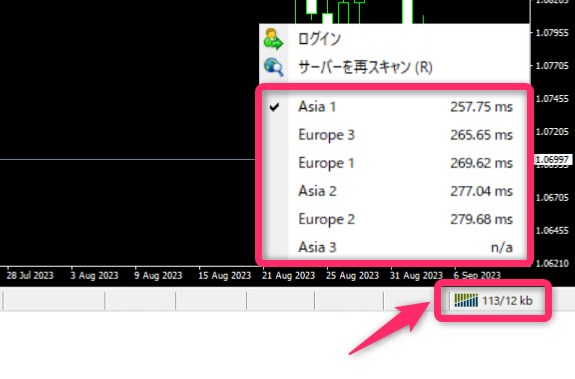Click the 265.65 ms ping value
Image resolution: width=575 pixels, height=379 pixels.
point(481,135)
